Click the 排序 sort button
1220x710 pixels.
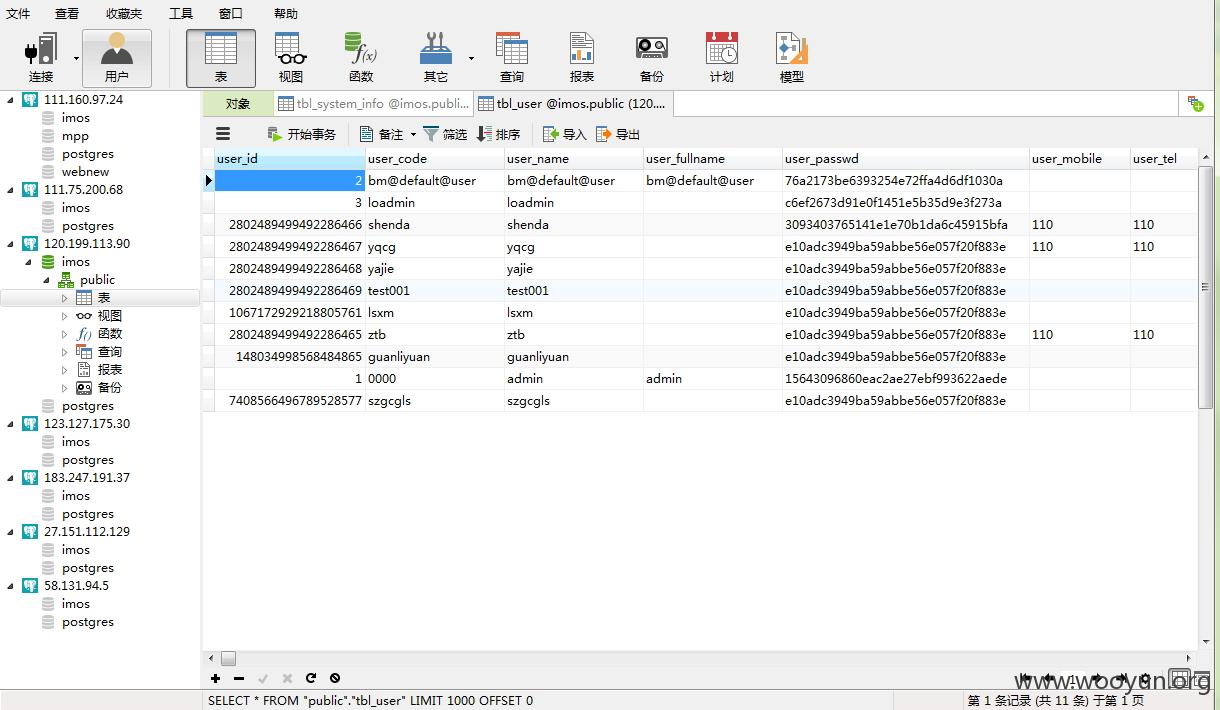(x=499, y=134)
